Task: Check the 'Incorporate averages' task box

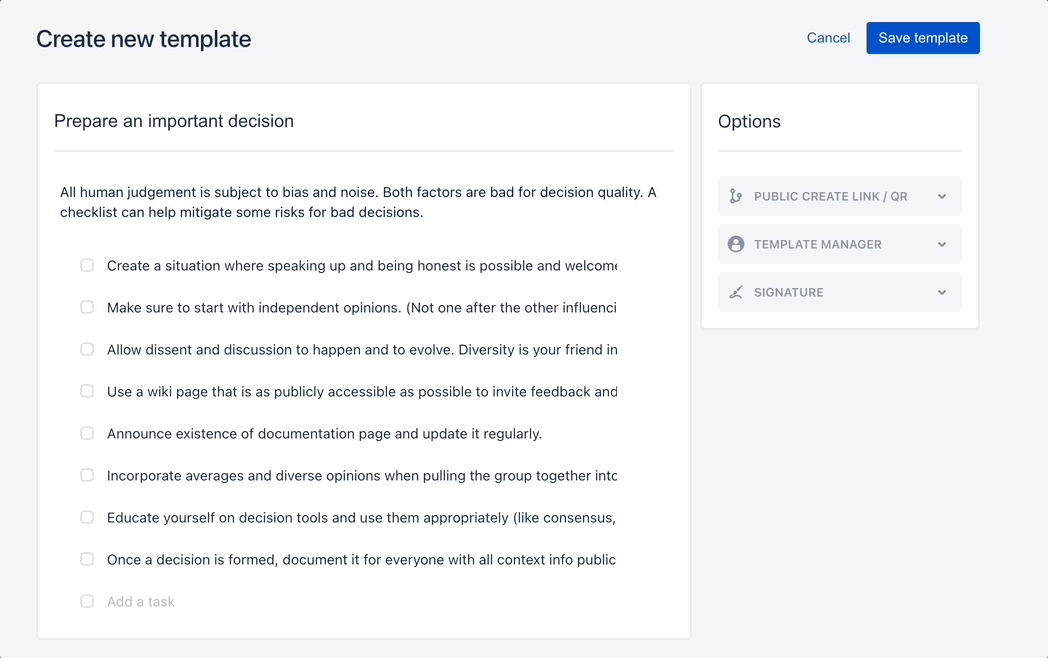Action: pos(87,475)
